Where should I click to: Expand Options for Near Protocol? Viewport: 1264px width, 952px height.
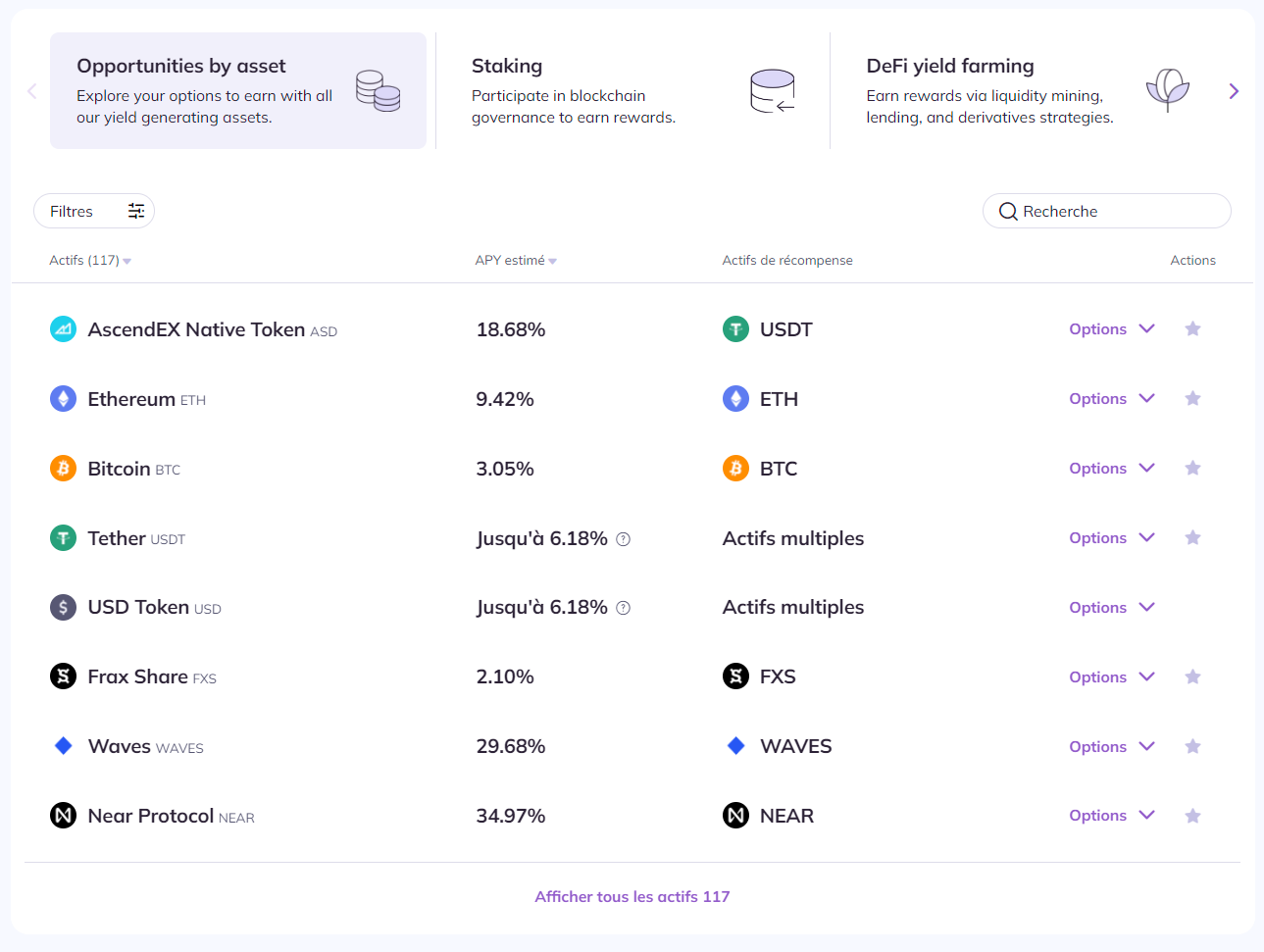[x=1112, y=816]
